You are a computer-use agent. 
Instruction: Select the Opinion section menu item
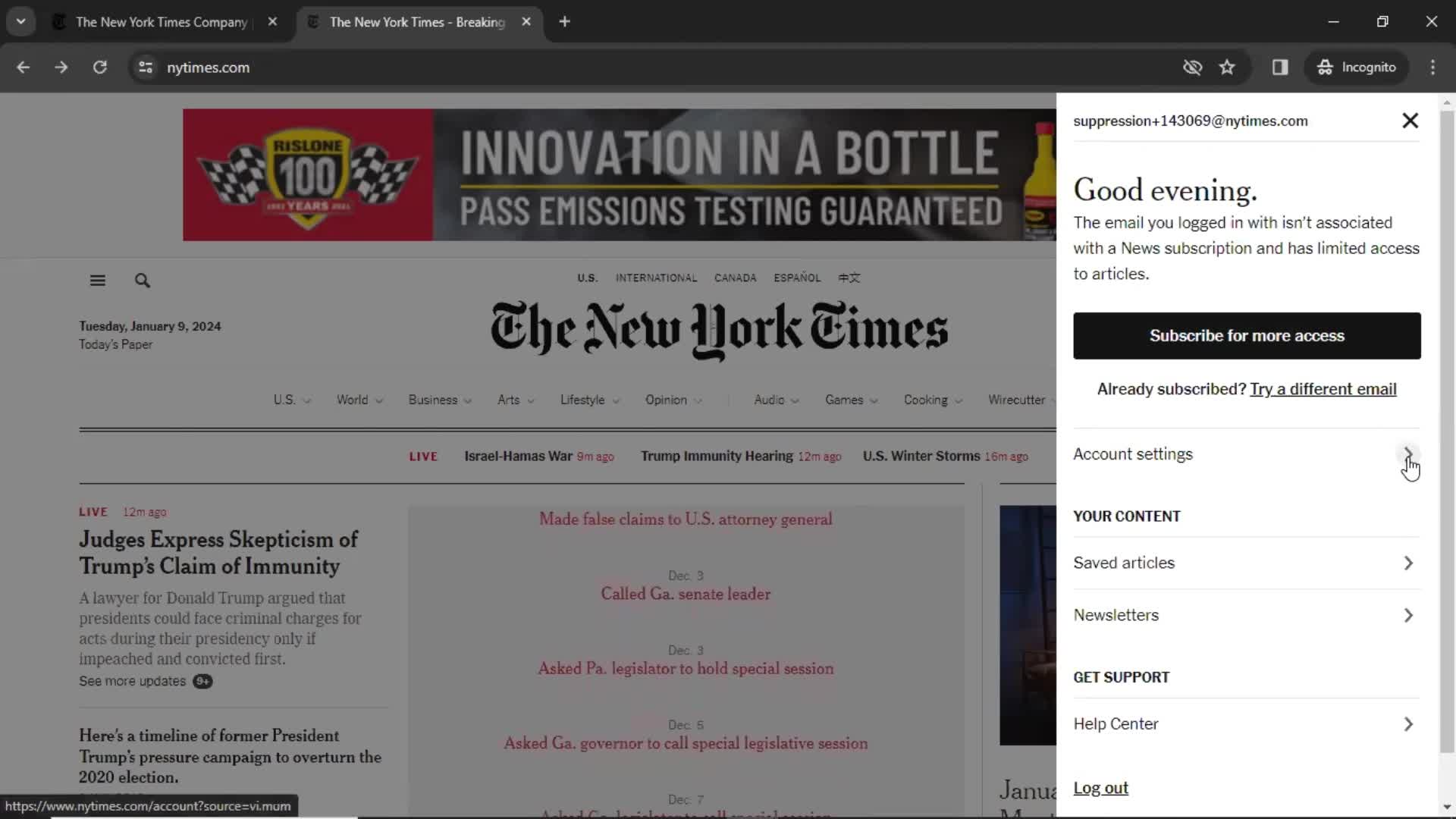[x=665, y=399]
